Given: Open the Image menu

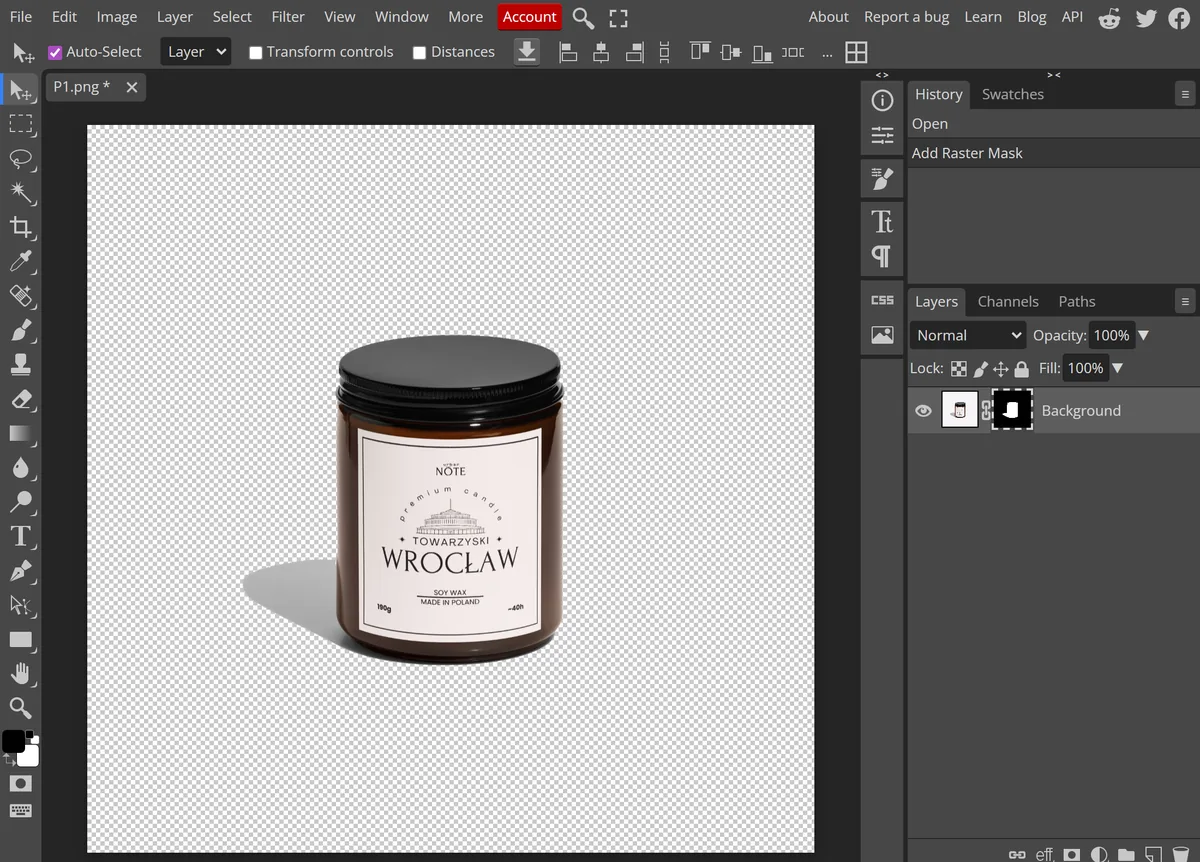Looking at the screenshot, I should coord(117,17).
